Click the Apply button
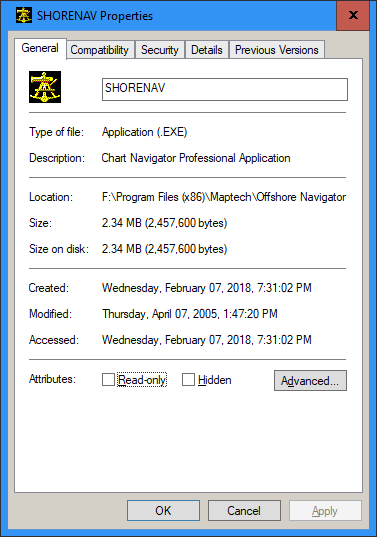The height and width of the screenshot is (537, 377). click(325, 511)
